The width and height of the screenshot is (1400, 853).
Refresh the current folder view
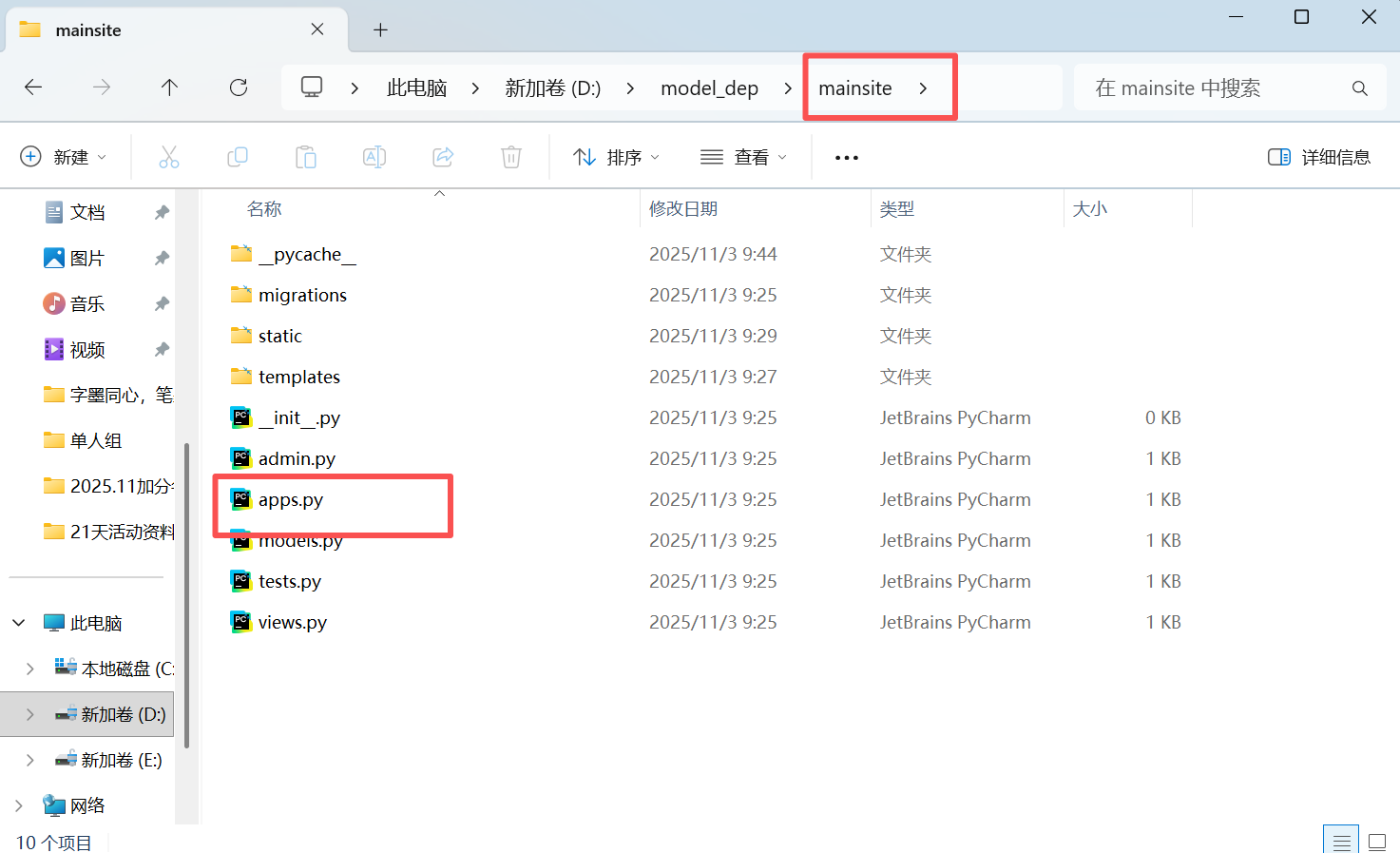pos(239,87)
